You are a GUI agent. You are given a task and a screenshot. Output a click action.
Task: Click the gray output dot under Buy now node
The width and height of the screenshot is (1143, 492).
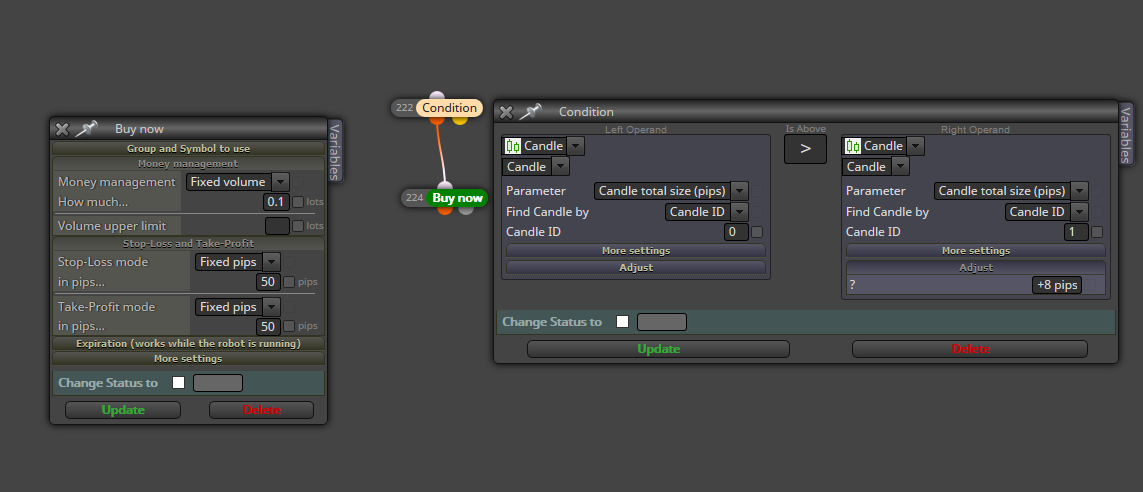[466, 210]
